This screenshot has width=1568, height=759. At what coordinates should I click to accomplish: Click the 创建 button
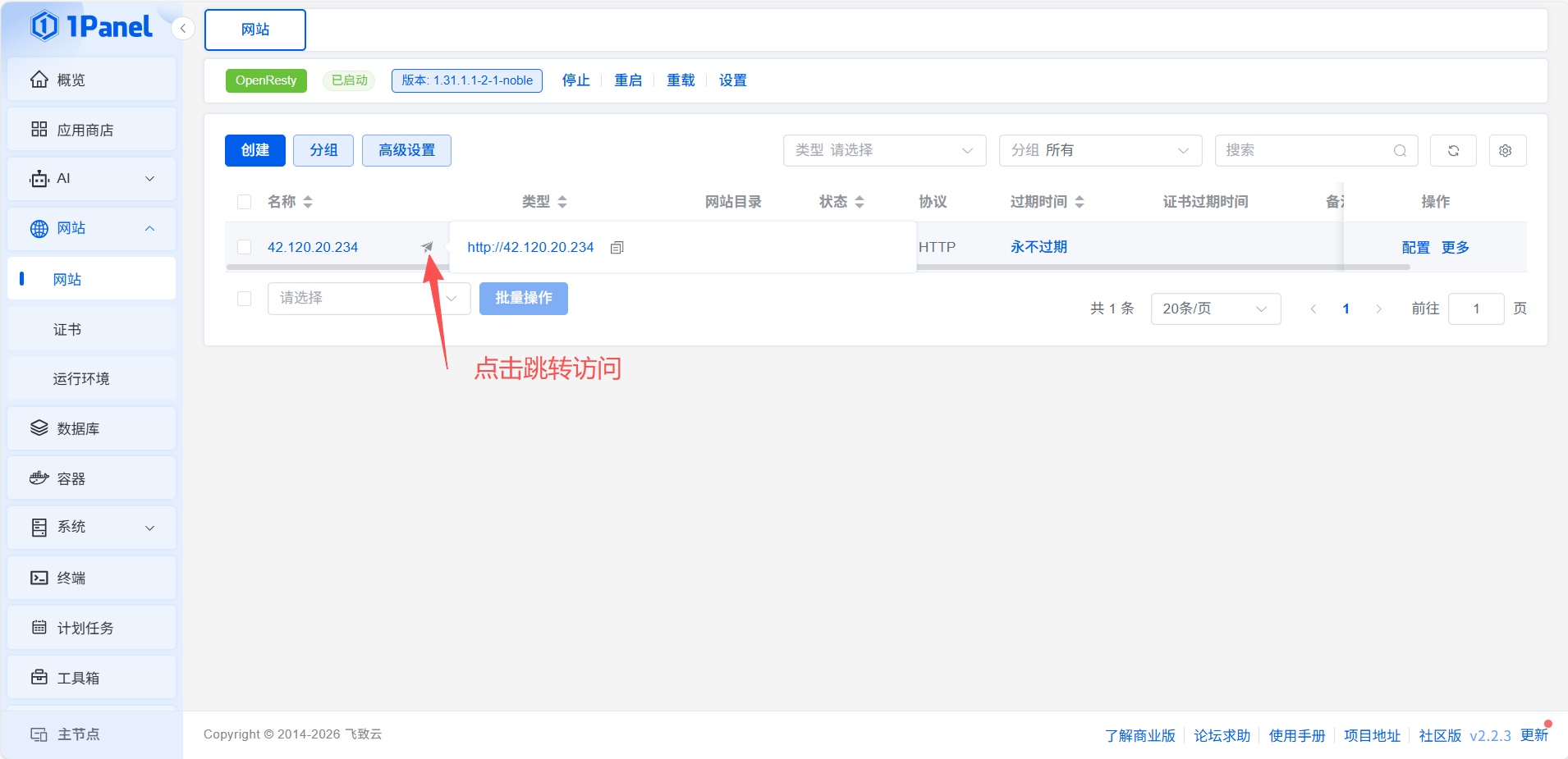coord(255,150)
